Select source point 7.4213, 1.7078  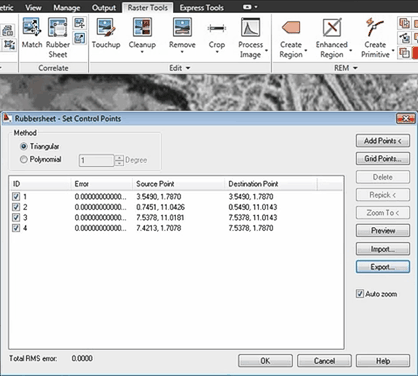[159, 228]
